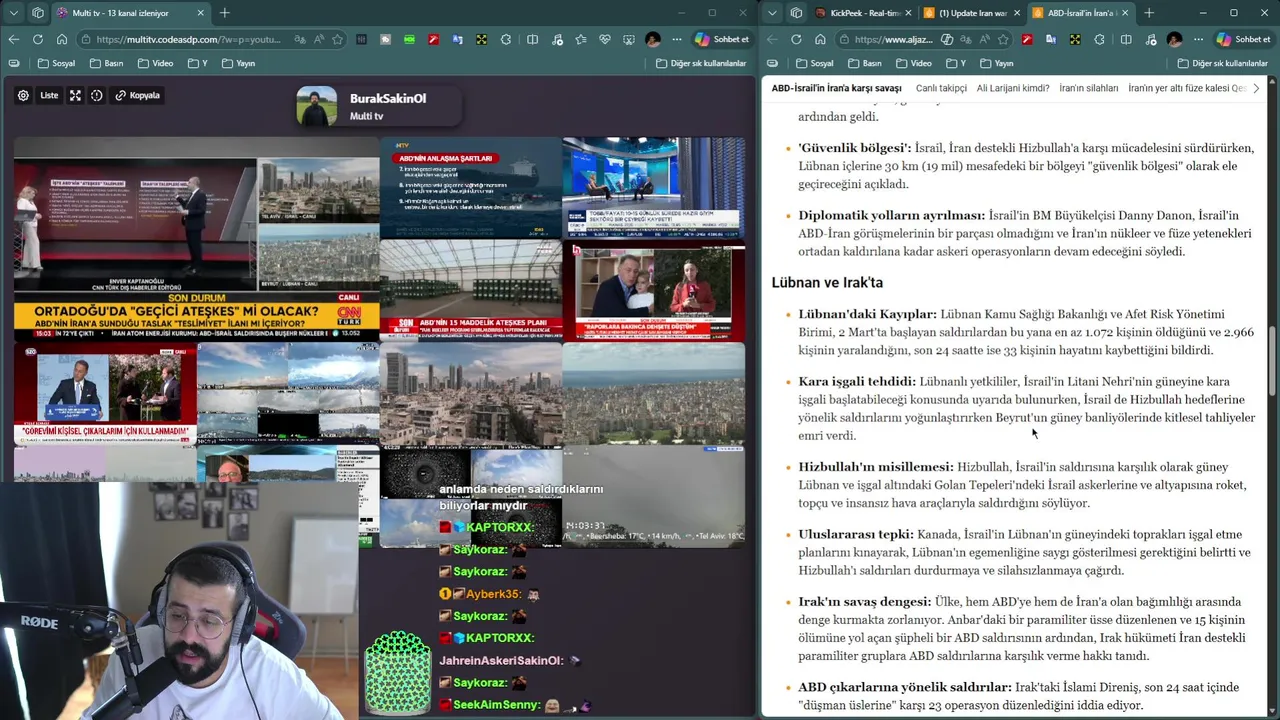Image resolution: width=1280 pixels, height=720 pixels.
Task: Open favorites list in left browser
Action: 581,39
